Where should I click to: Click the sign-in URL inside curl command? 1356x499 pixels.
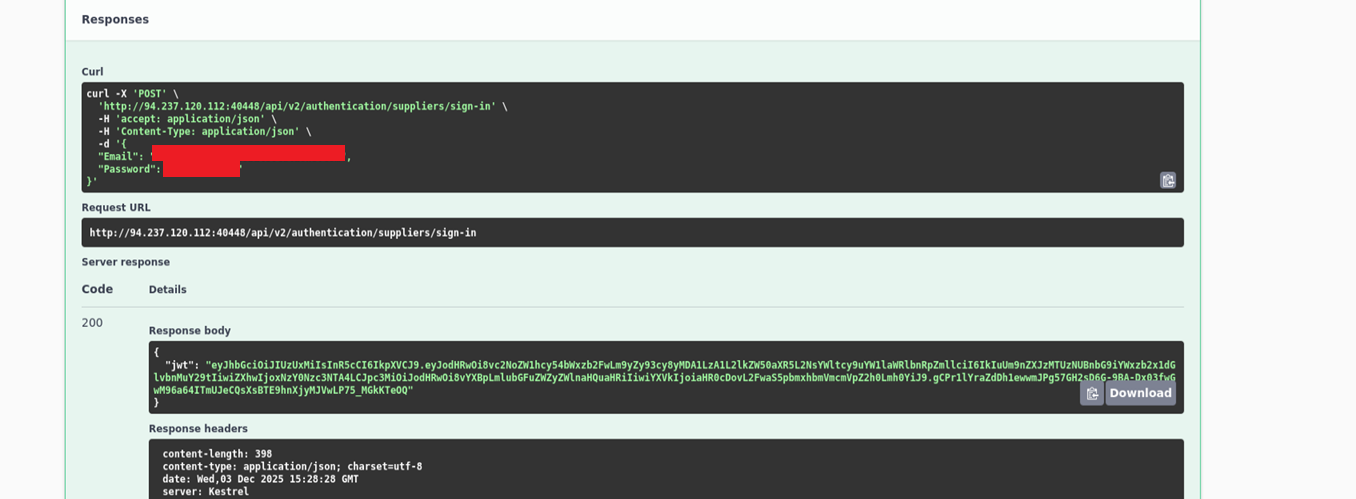tap(297, 107)
